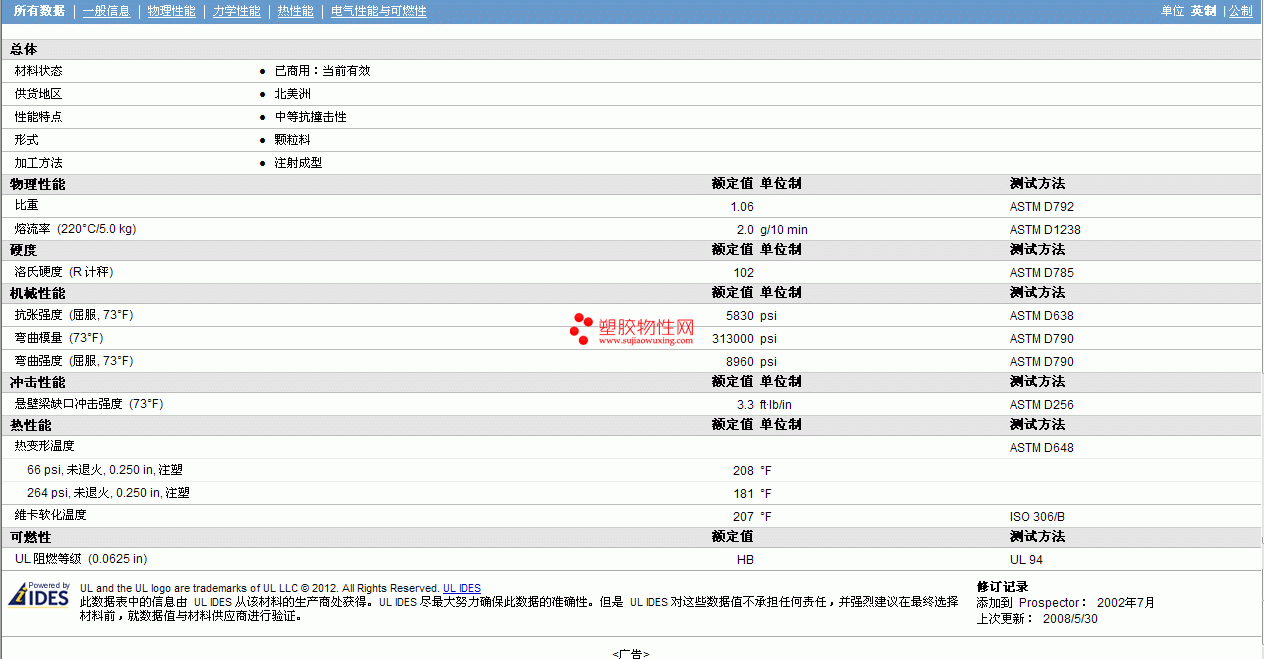Viewport: 1264px width, 659px height.
Task: Select the value 208 °F
Action: pos(752,471)
